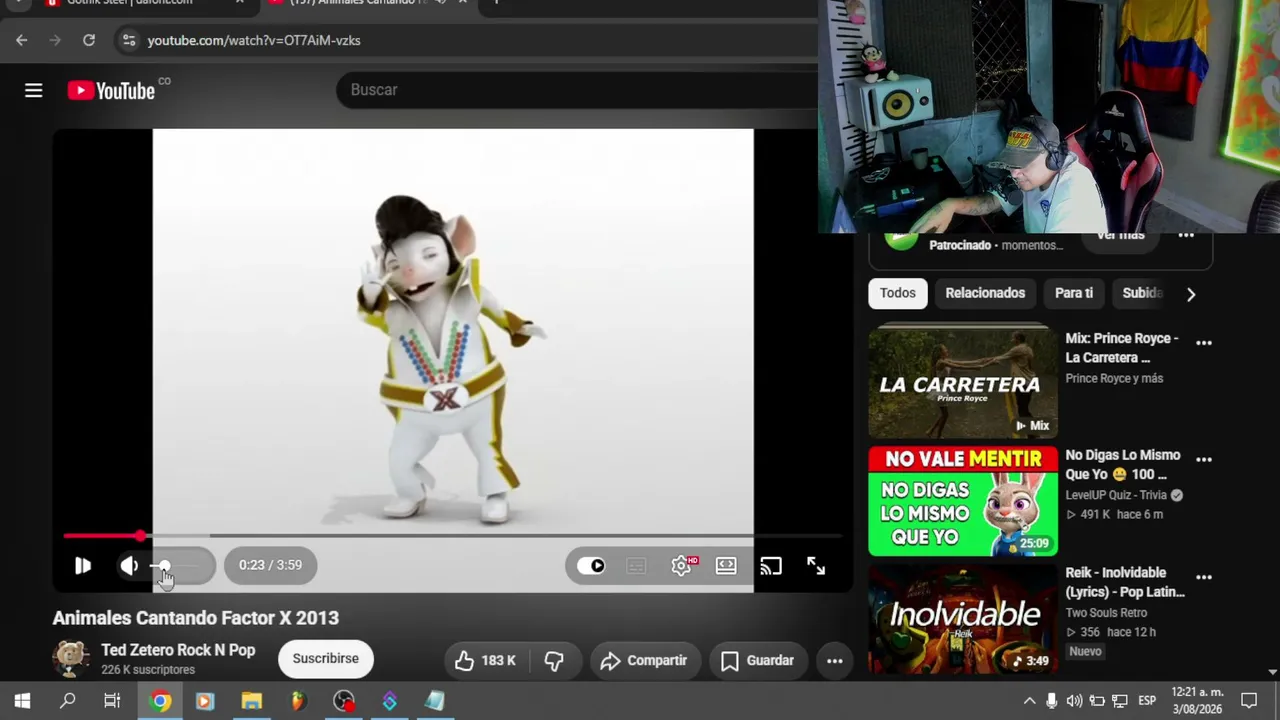
Task: Open Mix: Prince Royce - La Carretera title
Action: tap(1122, 348)
